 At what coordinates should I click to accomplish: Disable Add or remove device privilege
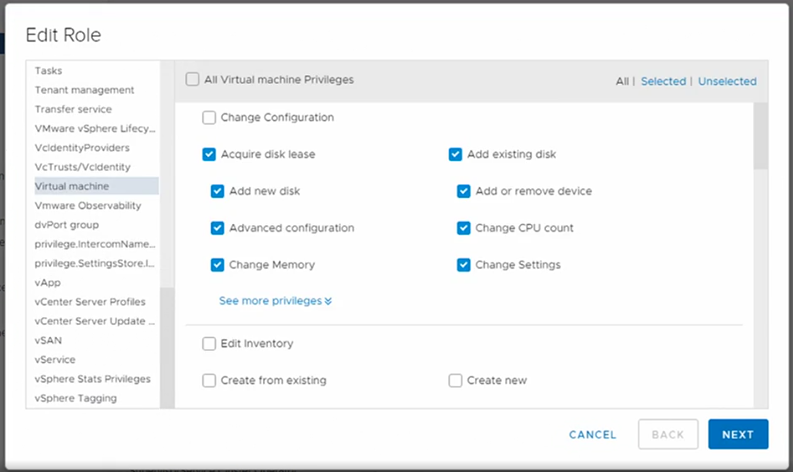coord(464,191)
